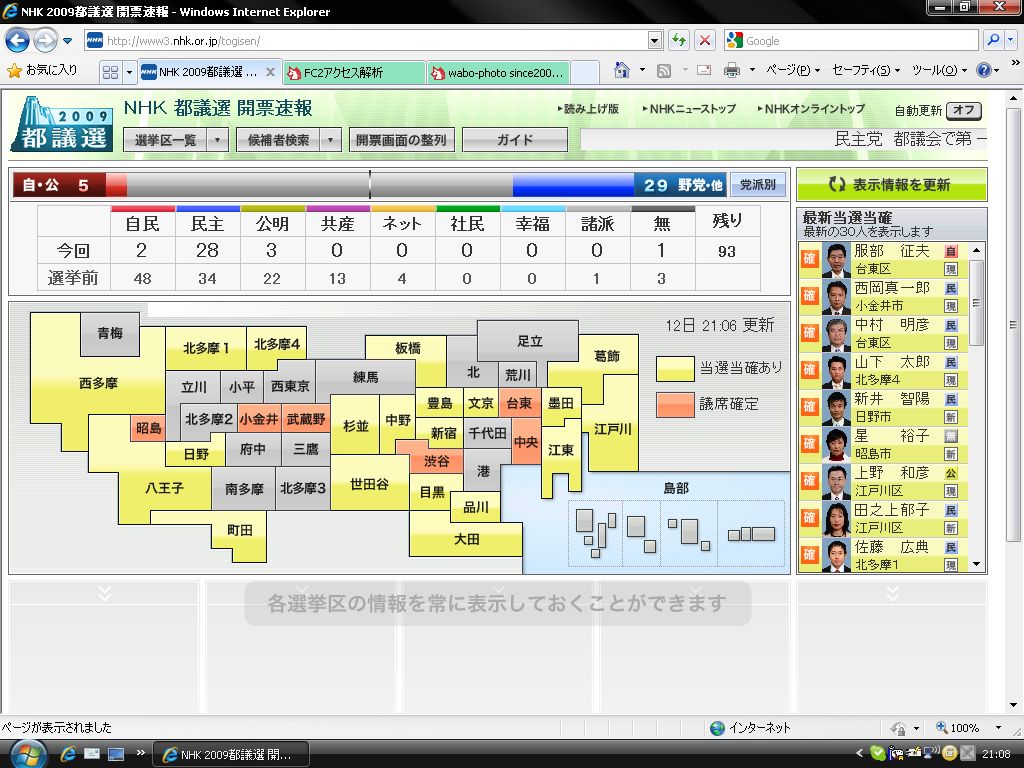
Task: Select 足立 district on map
Action: (530, 341)
